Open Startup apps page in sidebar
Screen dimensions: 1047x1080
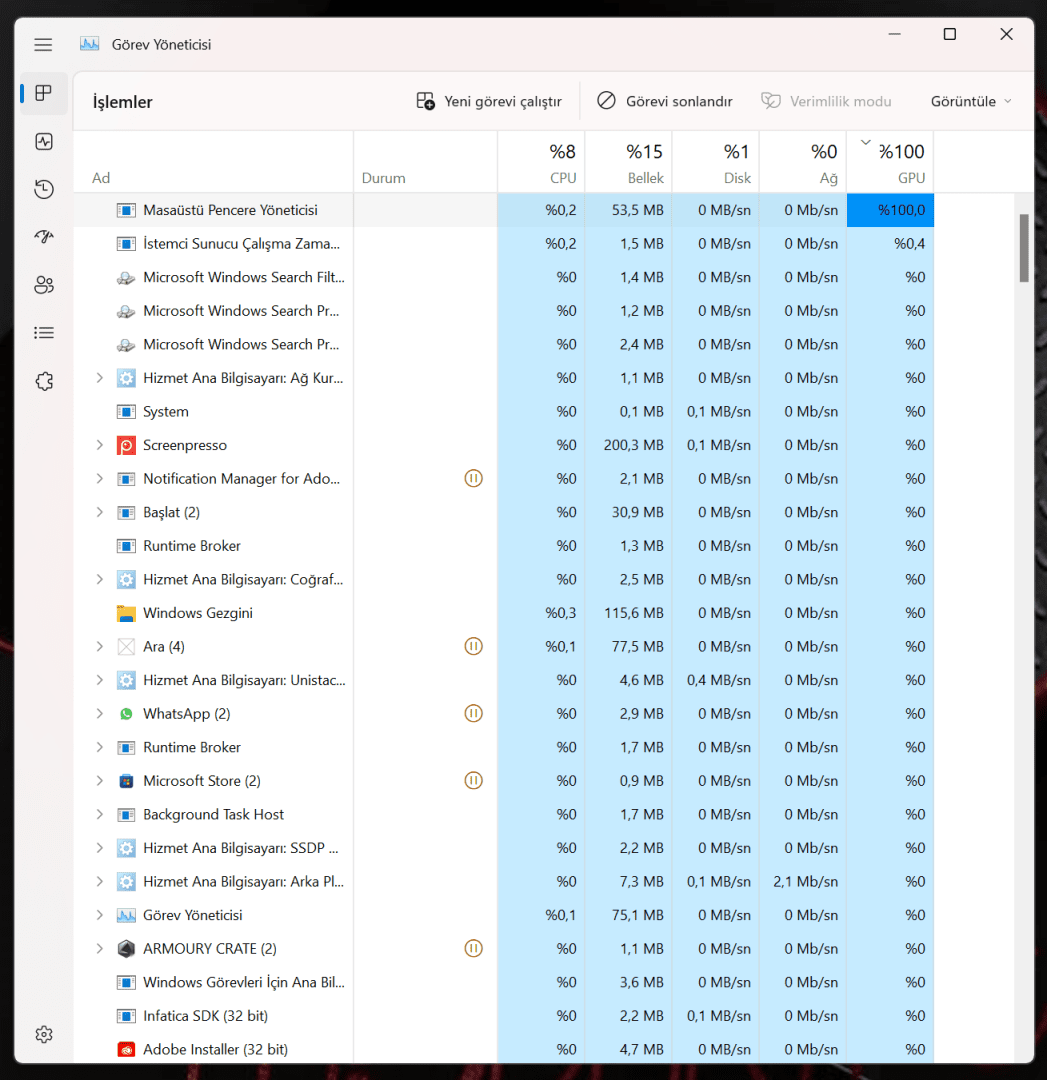click(43, 237)
